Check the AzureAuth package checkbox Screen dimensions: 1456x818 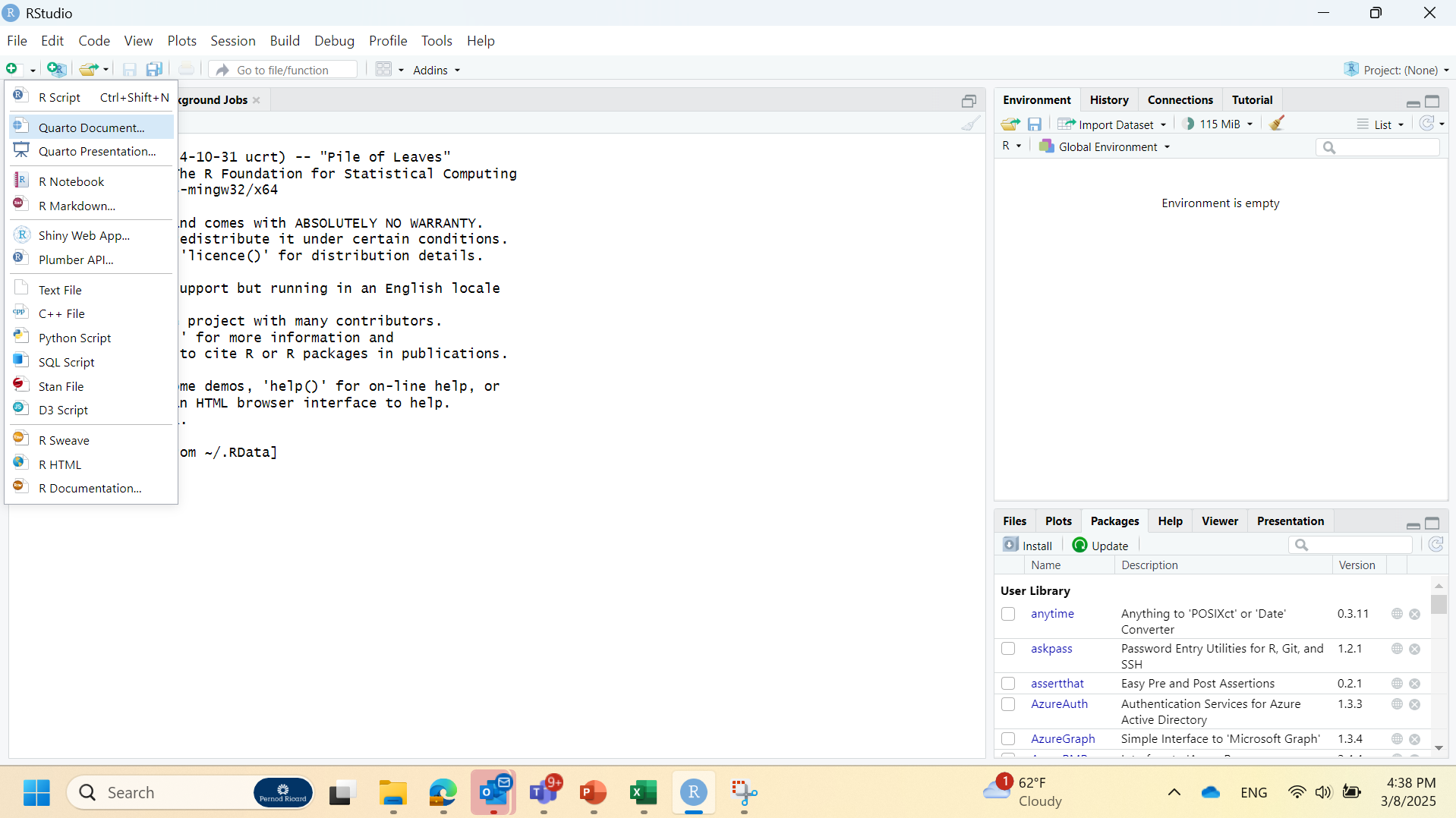pyautogui.click(x=1008, y=704)
